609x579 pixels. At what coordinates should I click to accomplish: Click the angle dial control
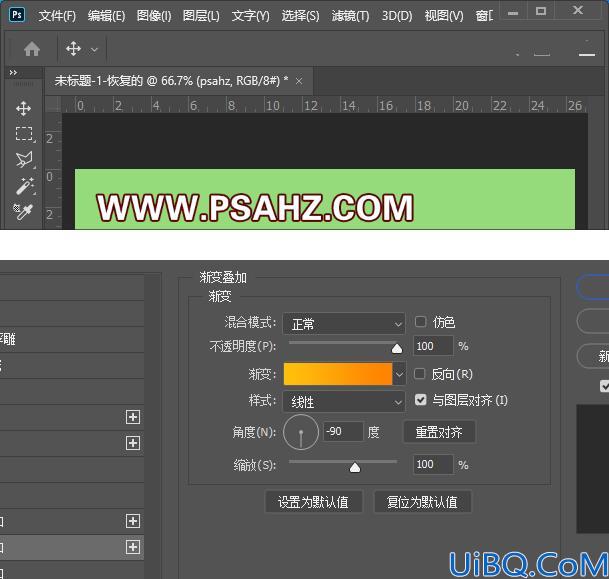point(301,432)
